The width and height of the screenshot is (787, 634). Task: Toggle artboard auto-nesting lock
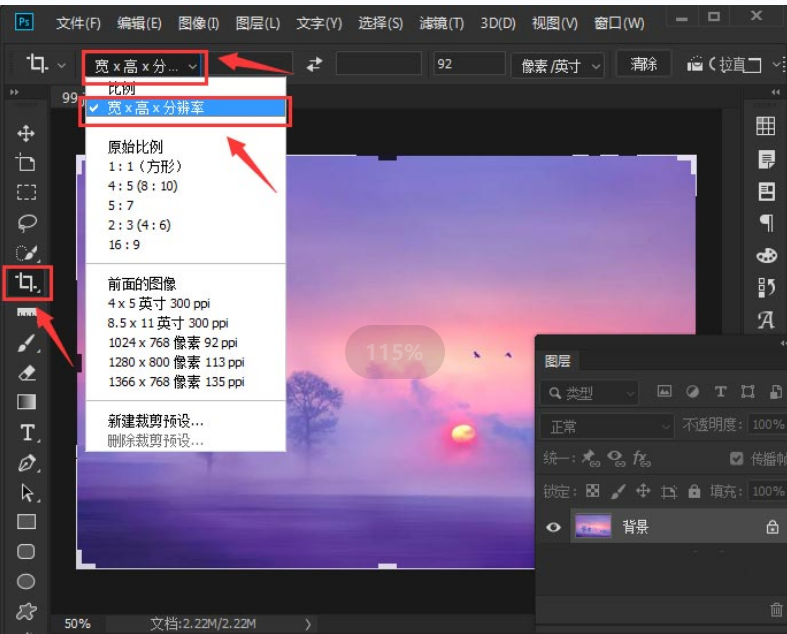669,491
